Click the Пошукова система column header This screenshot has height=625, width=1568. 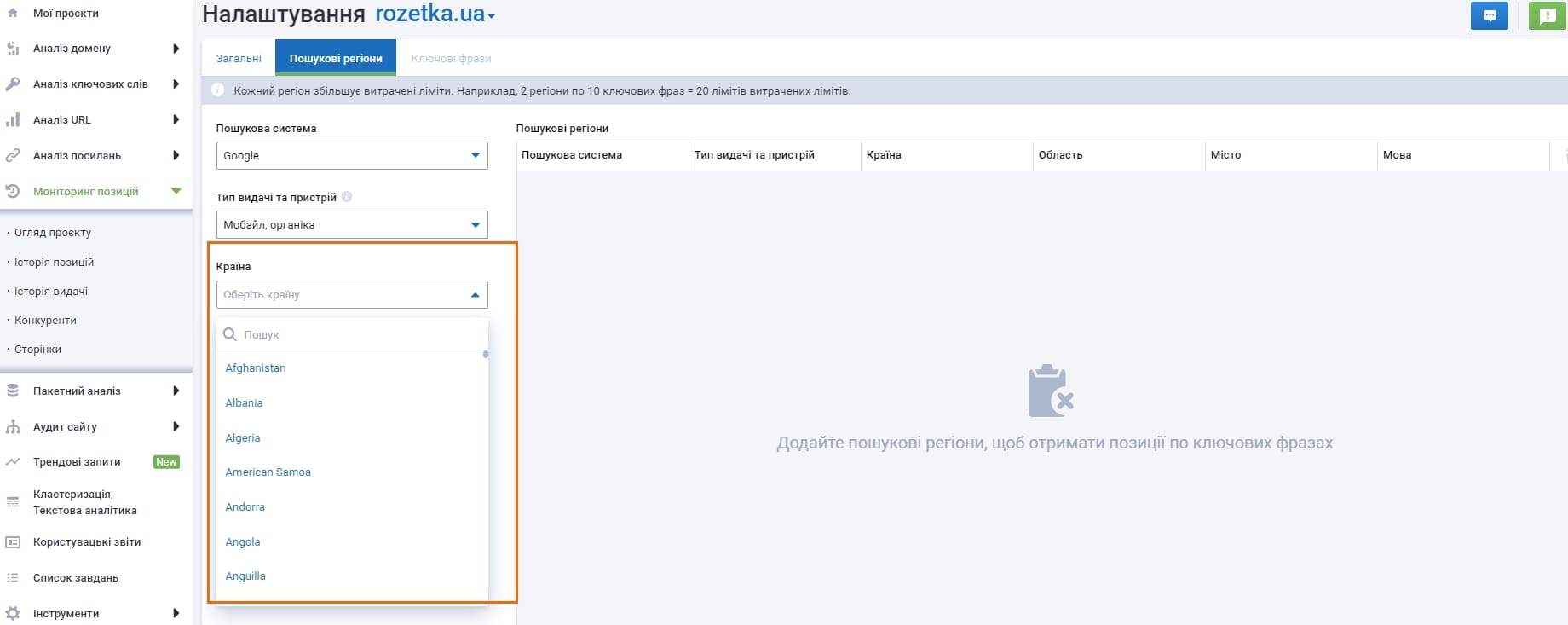pyautogui.click(x=572, y=155)
